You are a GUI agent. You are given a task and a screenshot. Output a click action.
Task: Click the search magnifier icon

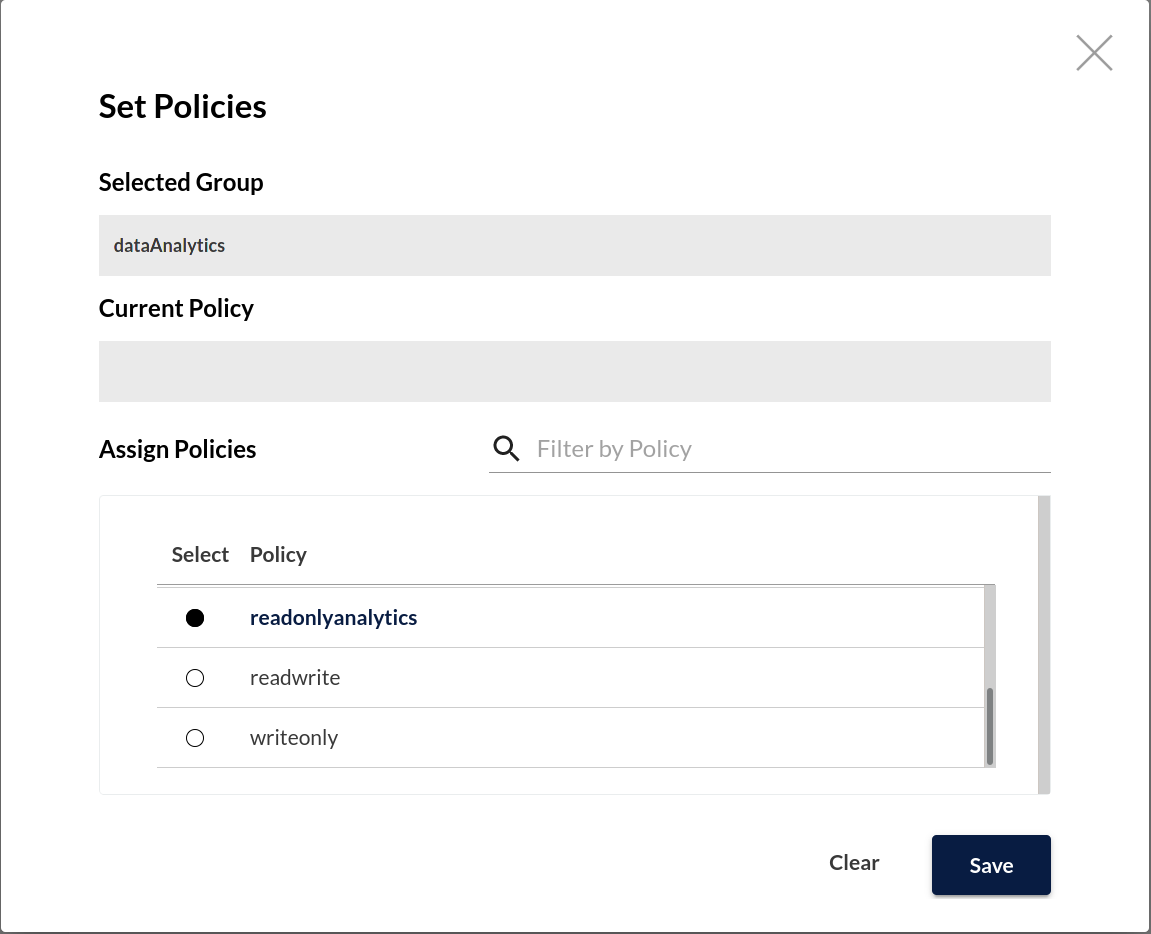pyautogui.click(x=506, y=448)
